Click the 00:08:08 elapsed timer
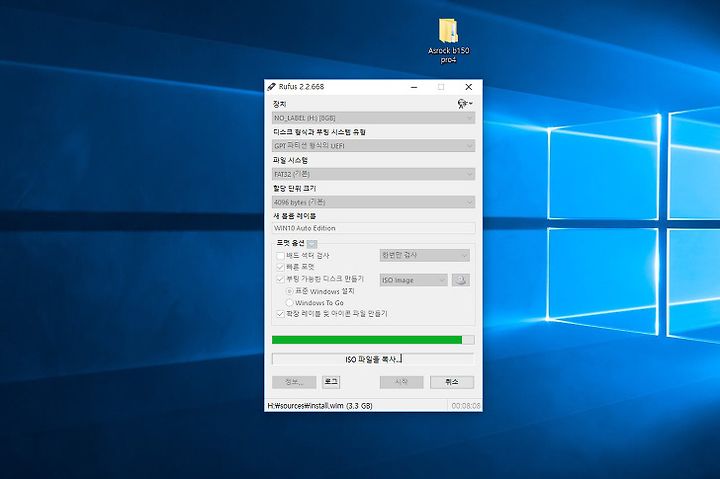 pyautogui.click(x=466, y=406)
